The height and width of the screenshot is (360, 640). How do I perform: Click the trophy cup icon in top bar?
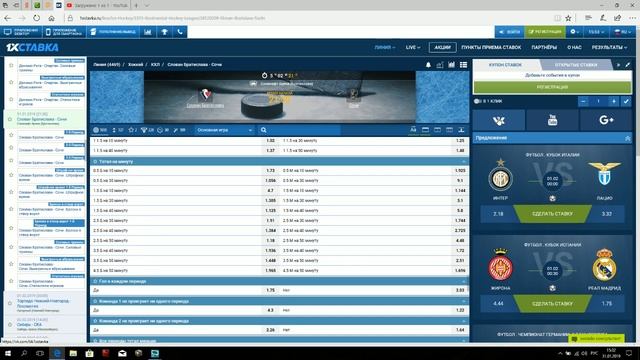pos(164,32)
